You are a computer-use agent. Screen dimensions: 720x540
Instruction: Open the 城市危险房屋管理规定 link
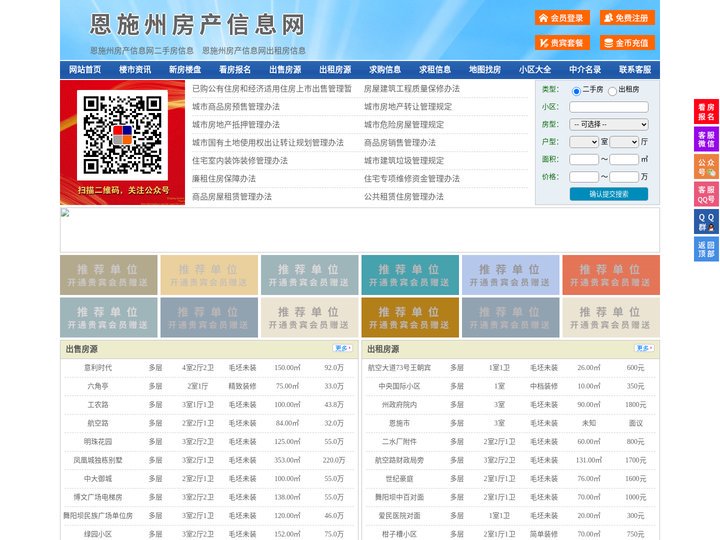click(x=404, y=124)
